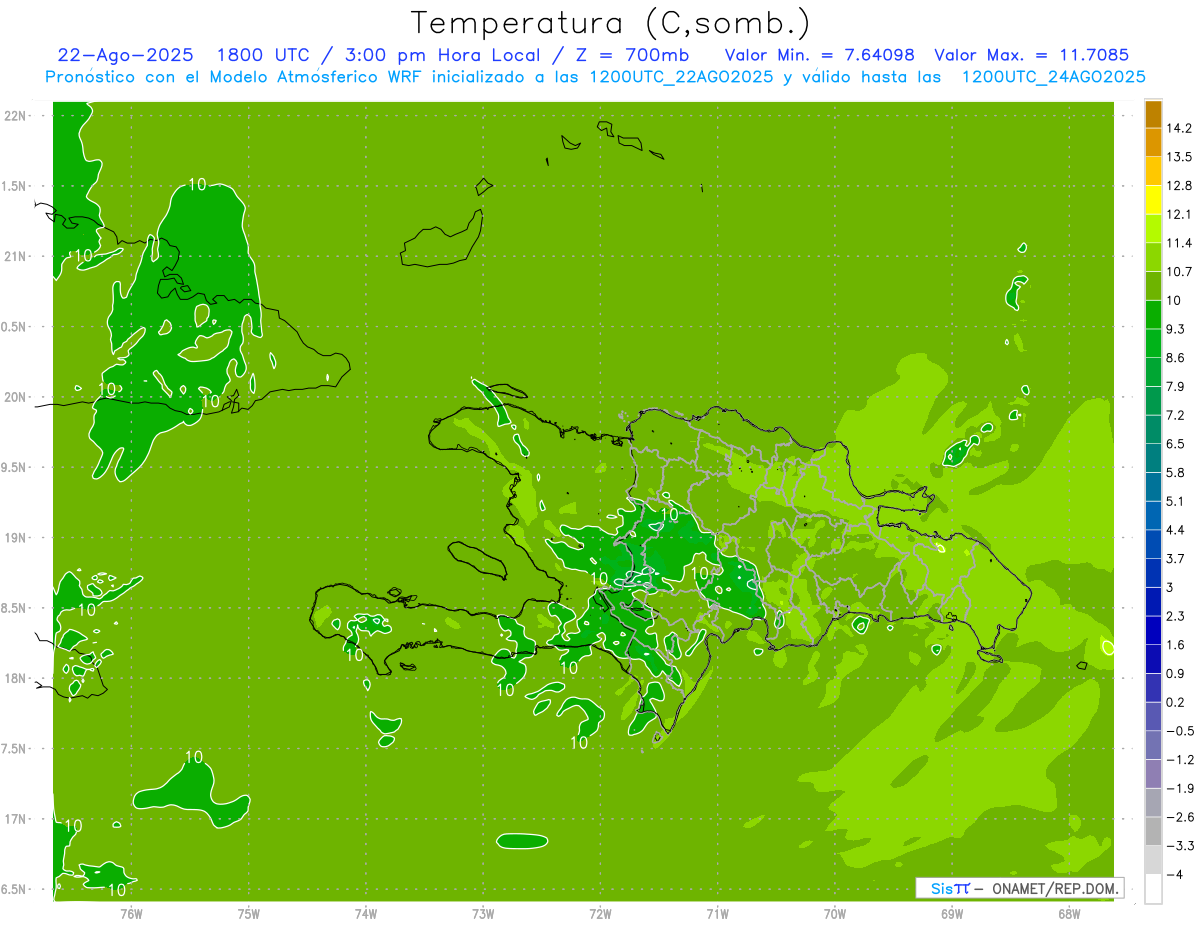Click the "13.5" color scale label
The height and width of the screenshot is (927, 1200).
click(1180, 157)
